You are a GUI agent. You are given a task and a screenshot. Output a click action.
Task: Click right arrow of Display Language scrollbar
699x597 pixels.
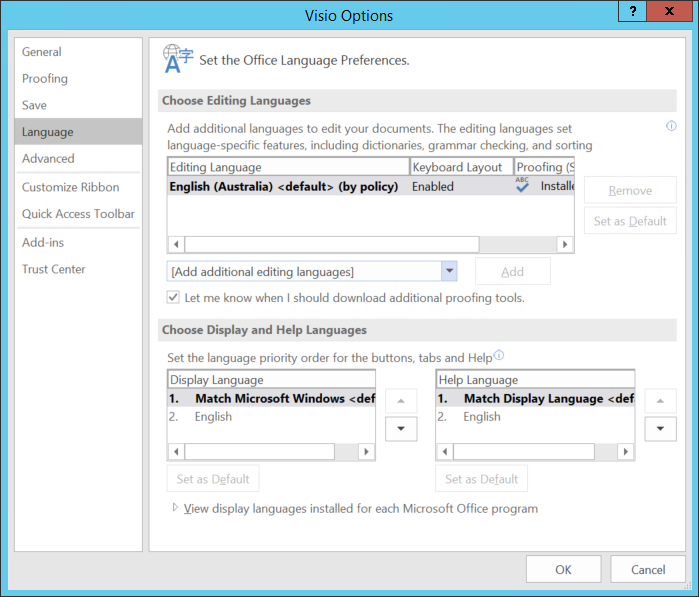click(366, 452)
